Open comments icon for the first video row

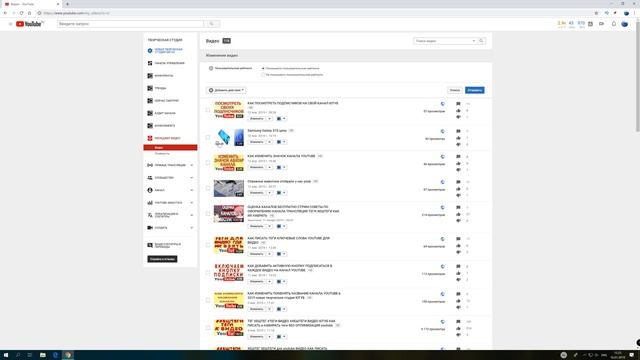pos(458,104)
